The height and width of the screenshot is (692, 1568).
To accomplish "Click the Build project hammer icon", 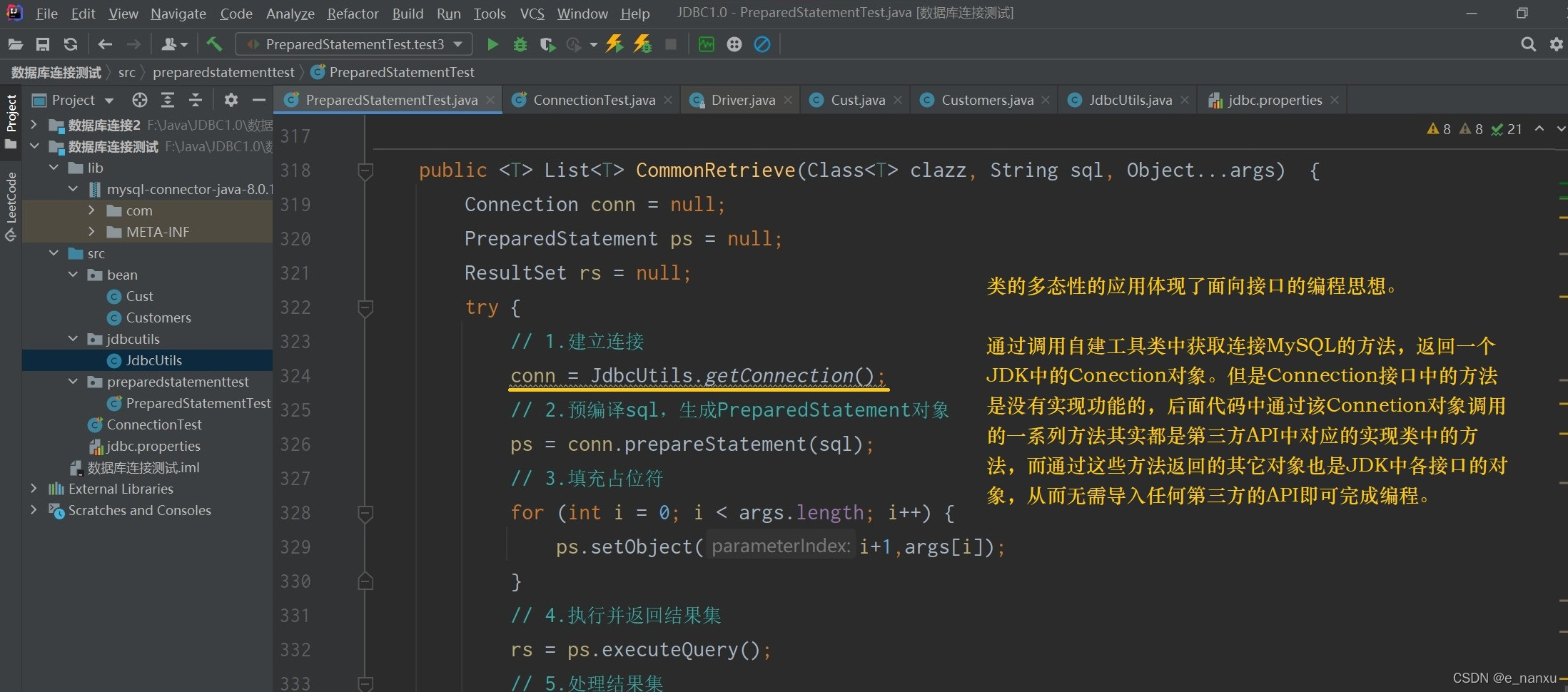I will 213,44.
